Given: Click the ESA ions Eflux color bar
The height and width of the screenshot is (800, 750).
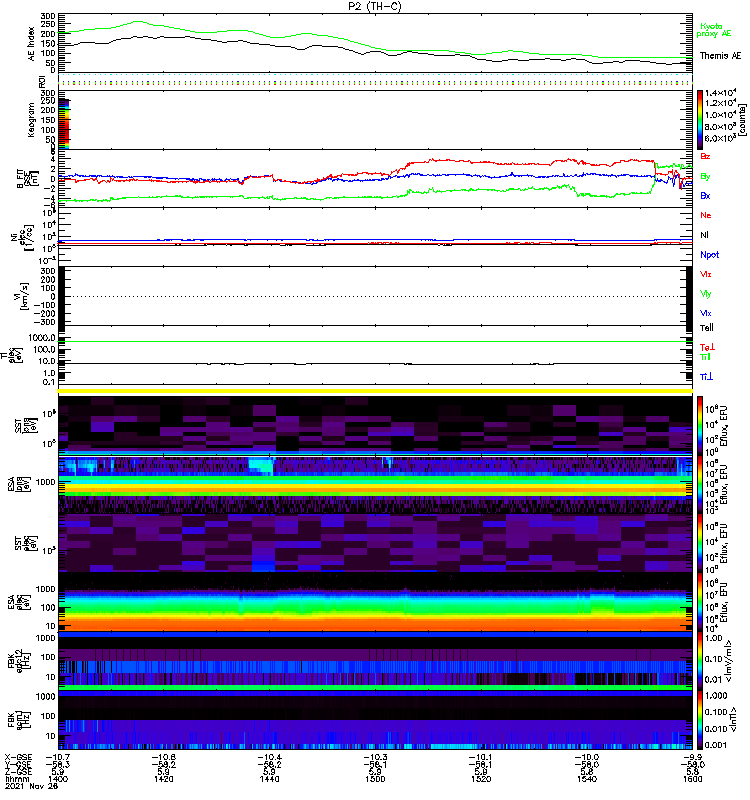Looking at the screenshot, I should click(700, 484).
